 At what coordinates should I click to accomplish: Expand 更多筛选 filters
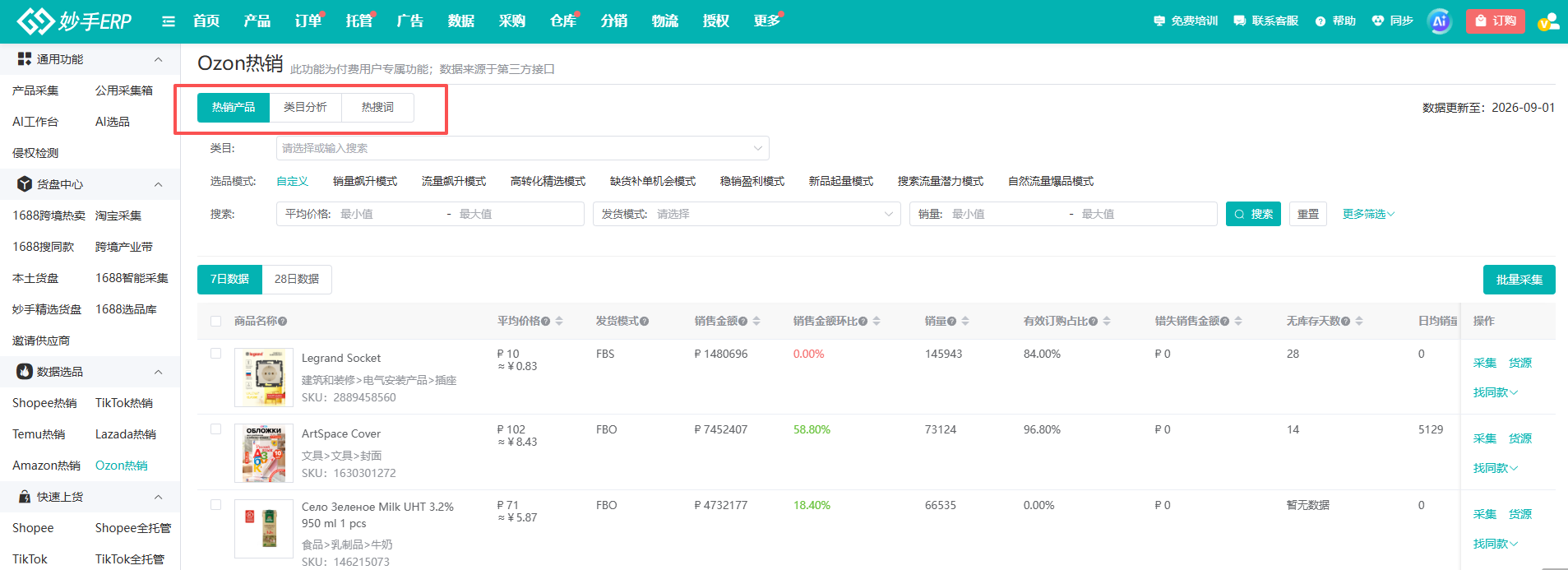pyautogui.click(x=1368, y=214)
